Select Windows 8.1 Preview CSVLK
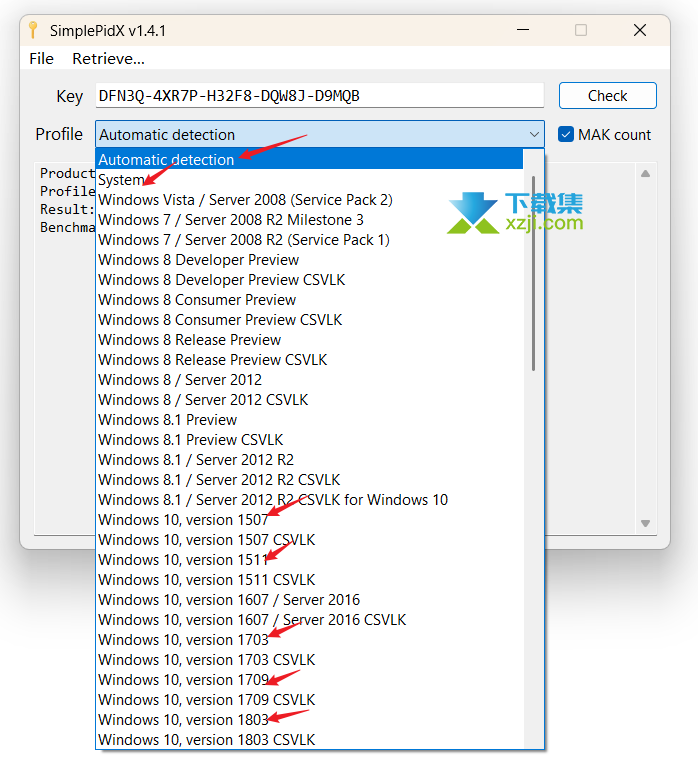This screenshot has width=698, height=762. click(310, 439)
